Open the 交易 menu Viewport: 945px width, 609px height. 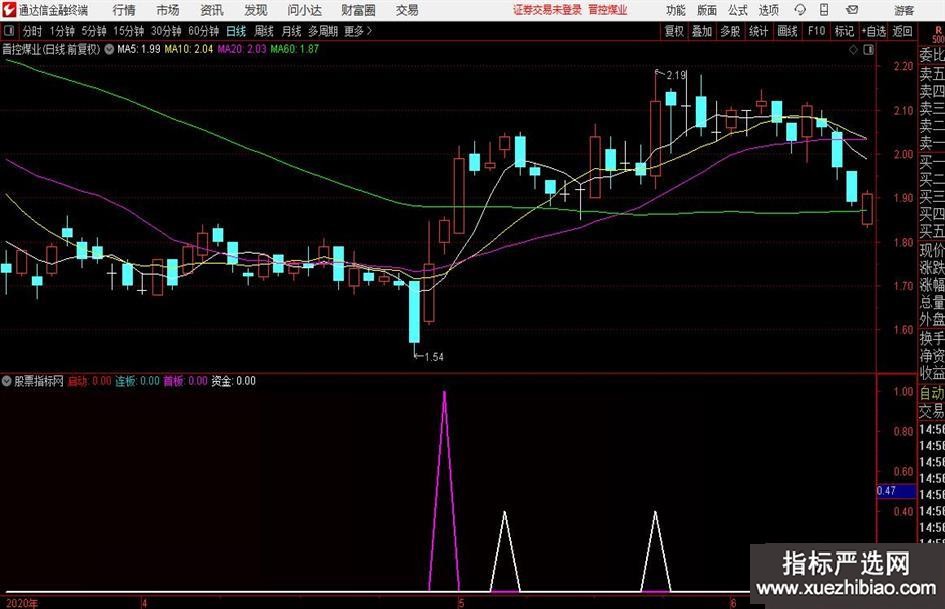(407, 10)
